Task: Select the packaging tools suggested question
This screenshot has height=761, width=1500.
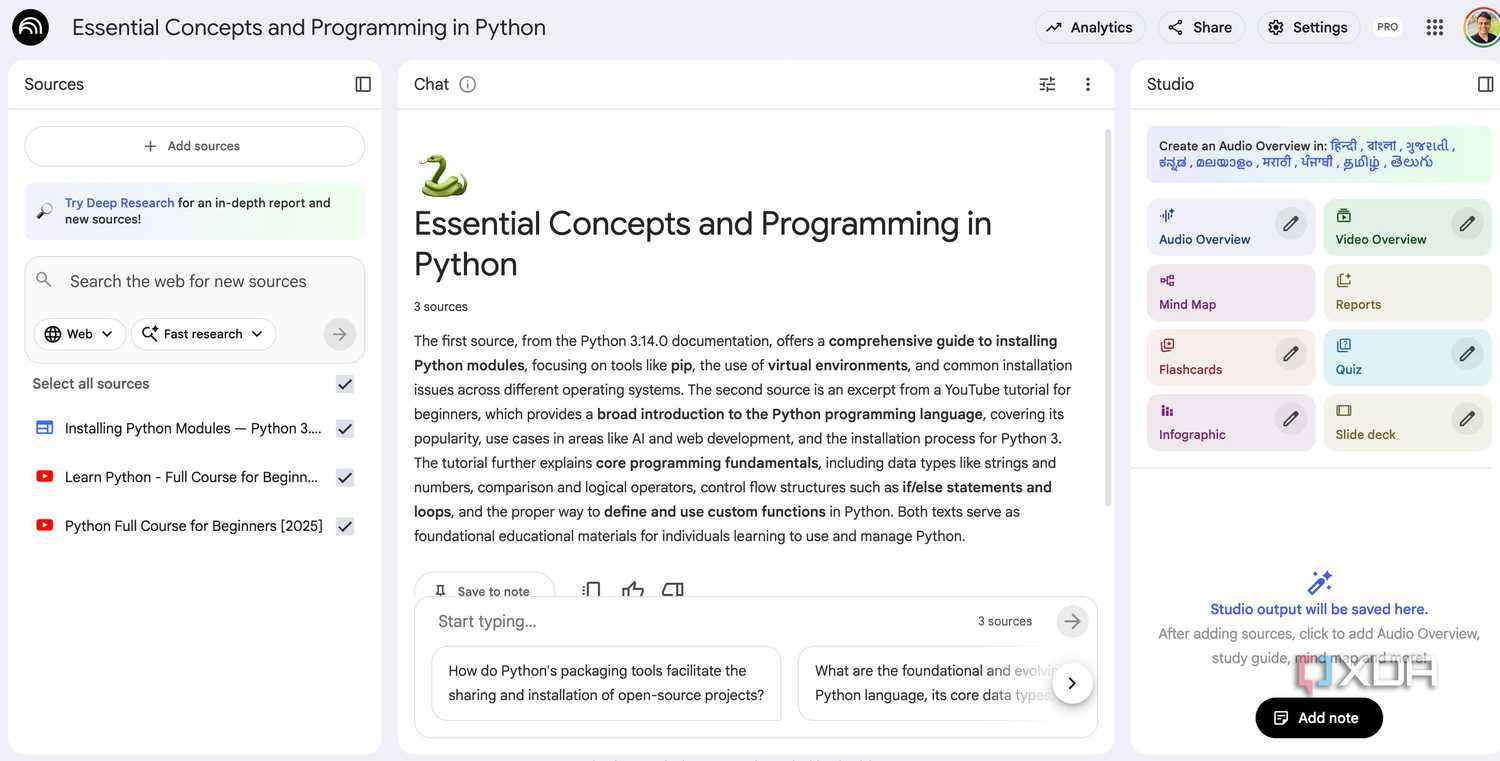Action: pyautogui.click(x=606, y=683)
